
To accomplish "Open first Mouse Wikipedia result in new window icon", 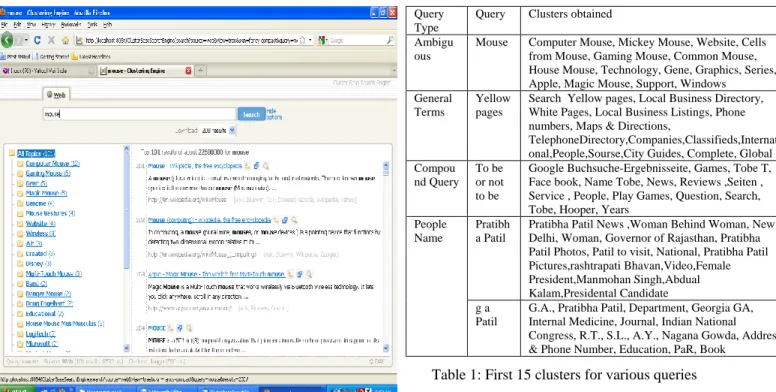I will click(256, 166).
